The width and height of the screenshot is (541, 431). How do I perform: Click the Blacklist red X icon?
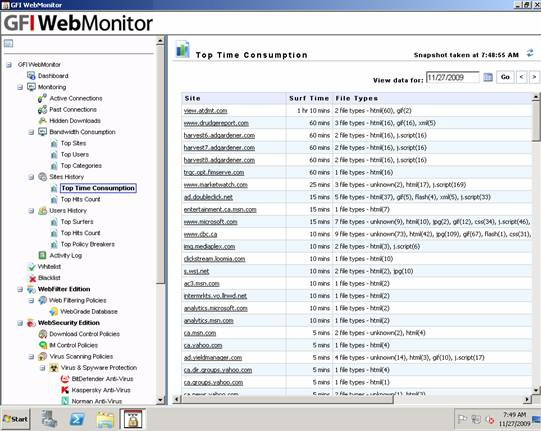click(32, 278)
